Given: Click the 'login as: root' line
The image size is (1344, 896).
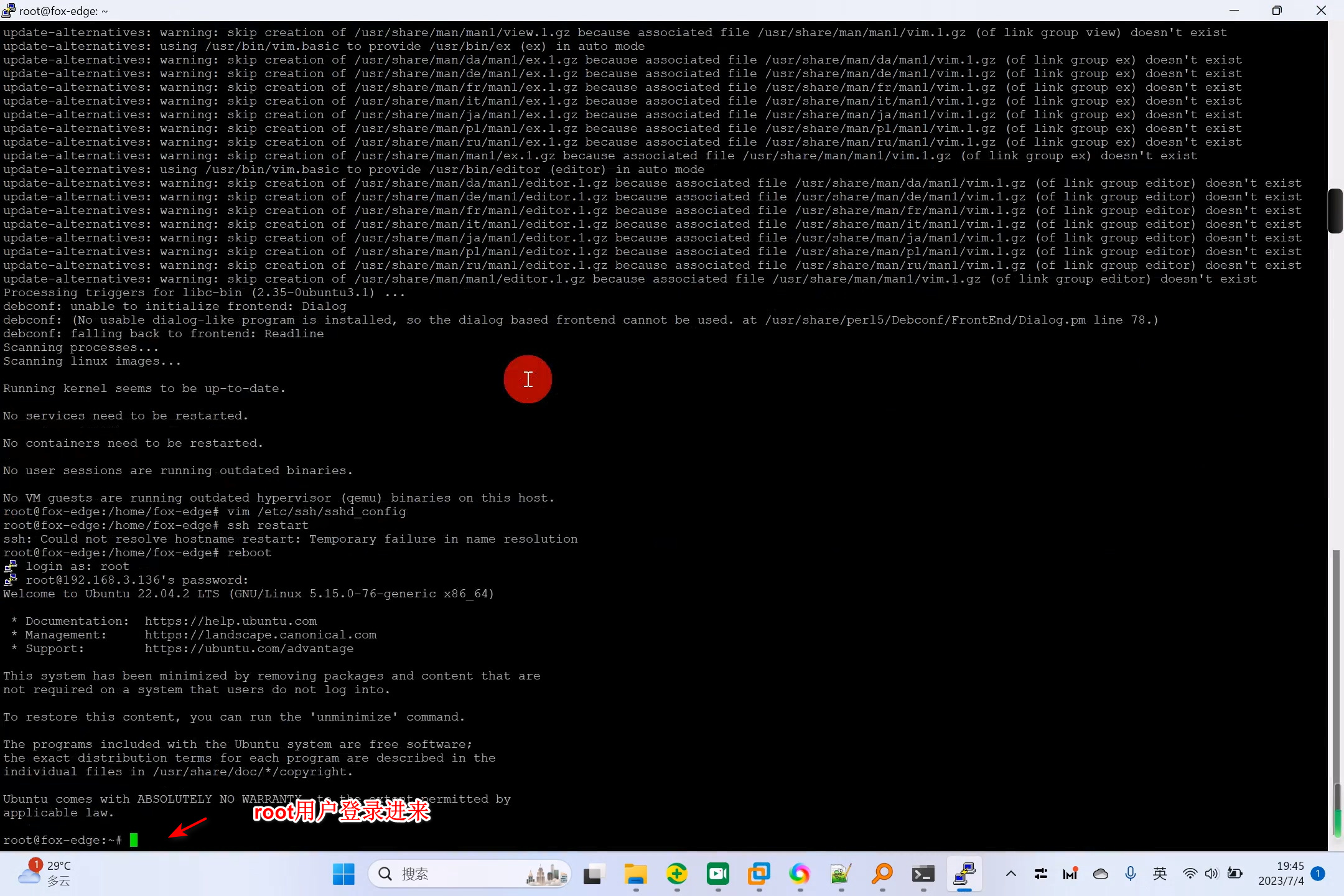Looking at the screenshot, I should coord(77,566).
